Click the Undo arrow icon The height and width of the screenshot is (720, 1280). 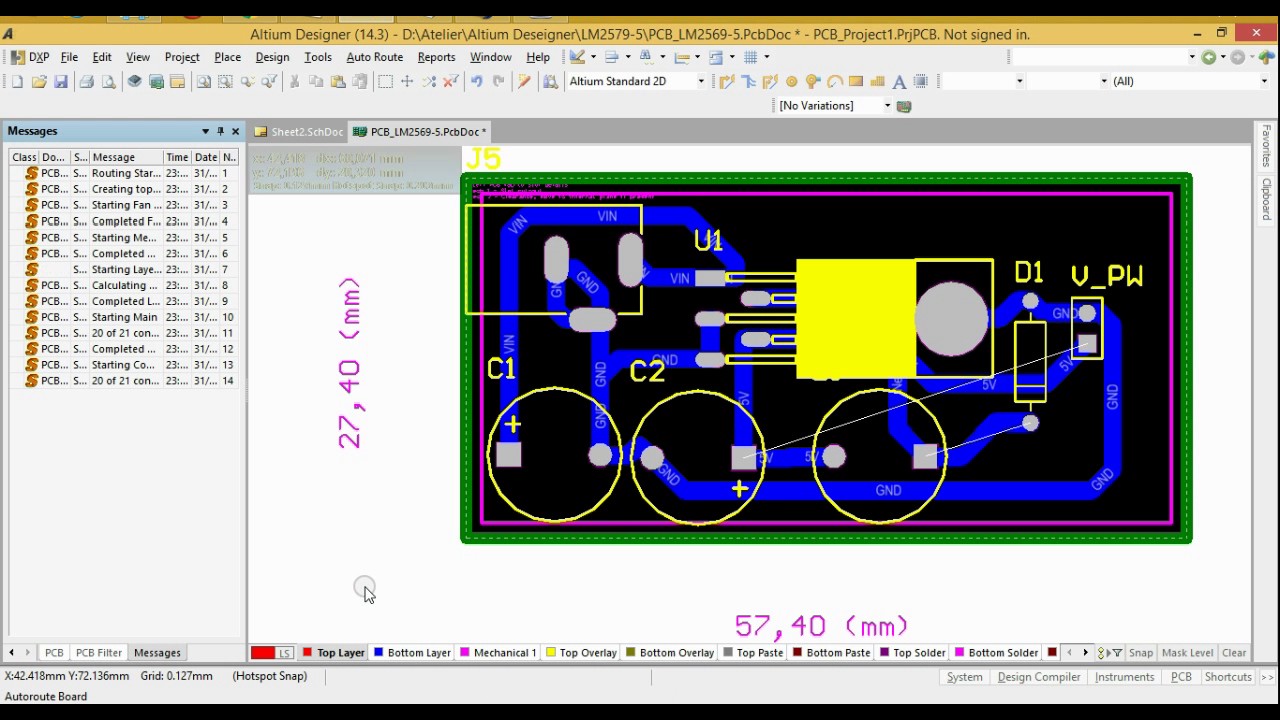click(476, 81)
